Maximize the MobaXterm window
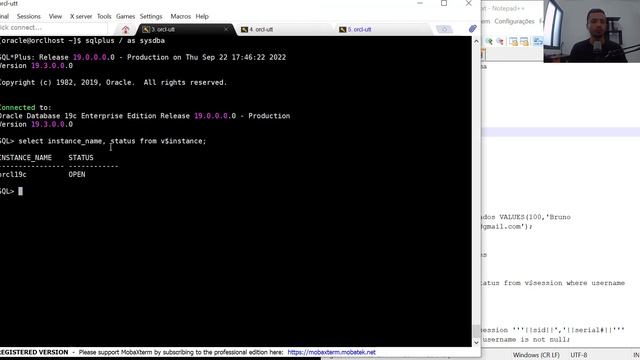640x360 pixels. [444, 3]
